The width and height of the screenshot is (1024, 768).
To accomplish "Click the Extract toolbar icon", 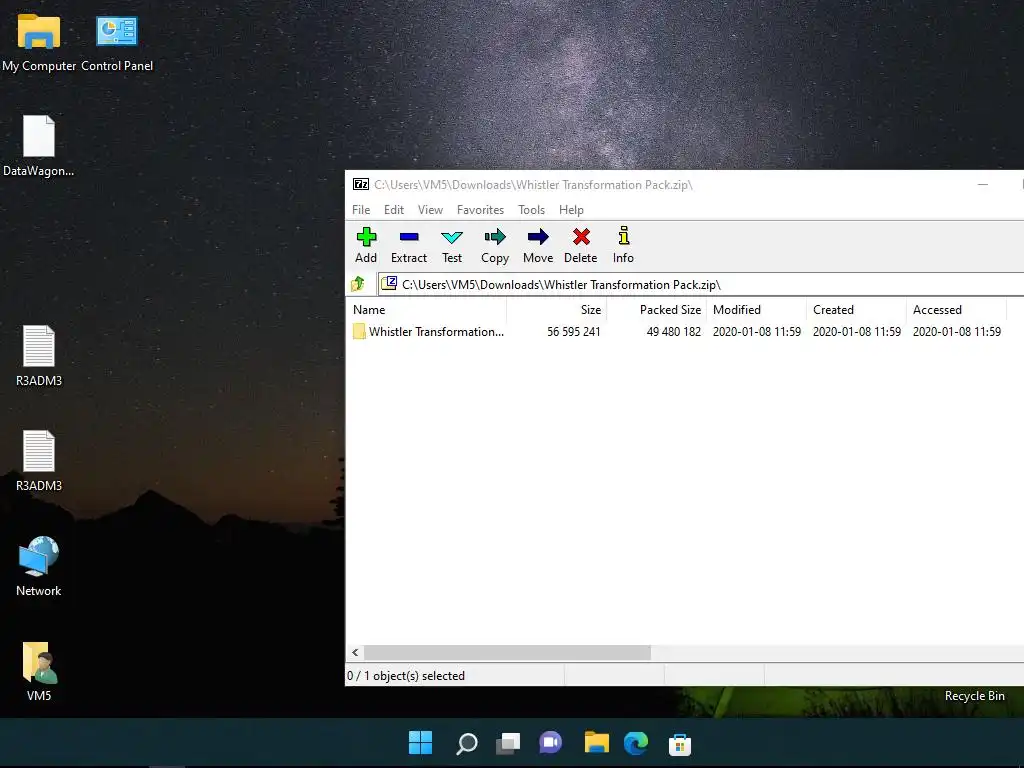I will point(409,246).
